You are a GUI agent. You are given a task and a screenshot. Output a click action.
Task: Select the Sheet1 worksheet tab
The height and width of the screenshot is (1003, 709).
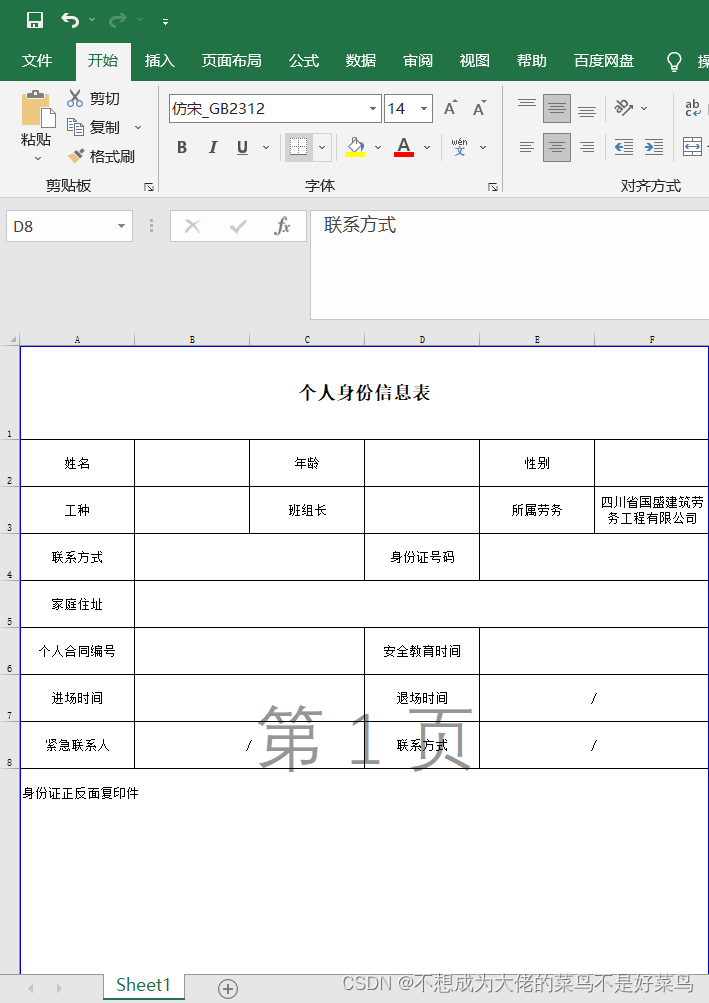coord(144,985)
